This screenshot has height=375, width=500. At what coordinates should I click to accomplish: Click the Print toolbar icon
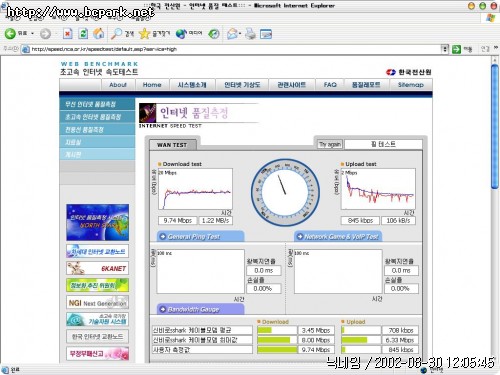[250, 33]
